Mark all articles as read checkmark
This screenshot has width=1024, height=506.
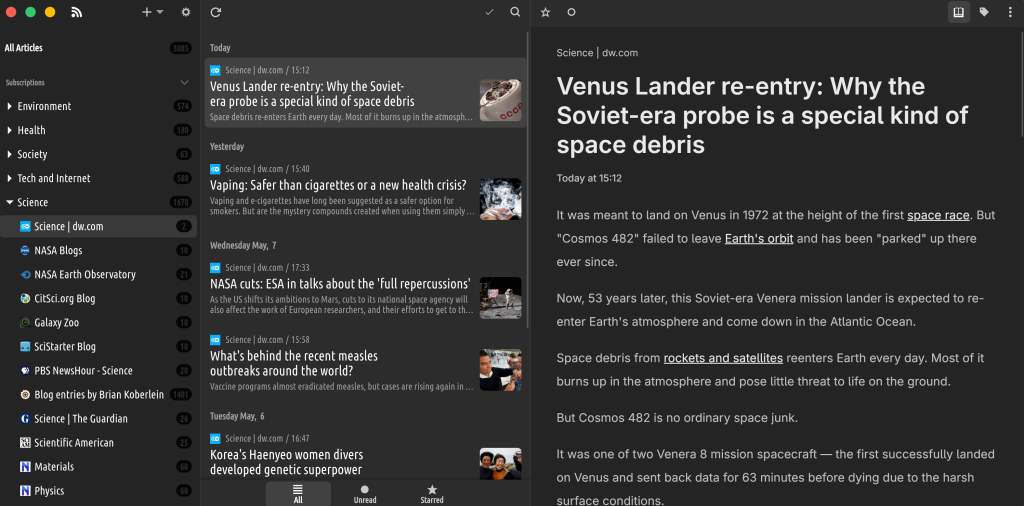490,12
